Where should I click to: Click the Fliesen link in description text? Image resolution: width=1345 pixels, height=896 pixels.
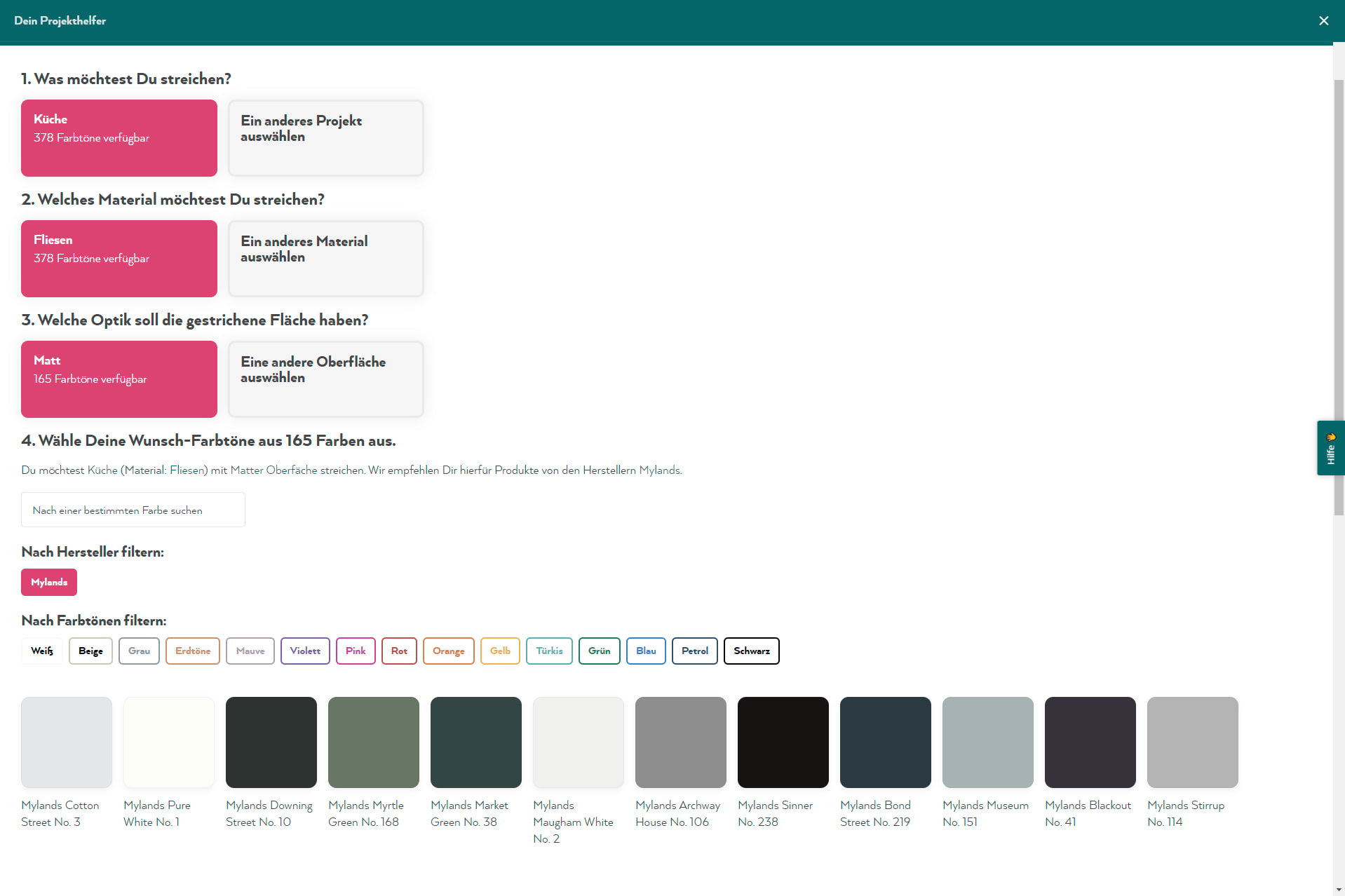pos(187,470)
